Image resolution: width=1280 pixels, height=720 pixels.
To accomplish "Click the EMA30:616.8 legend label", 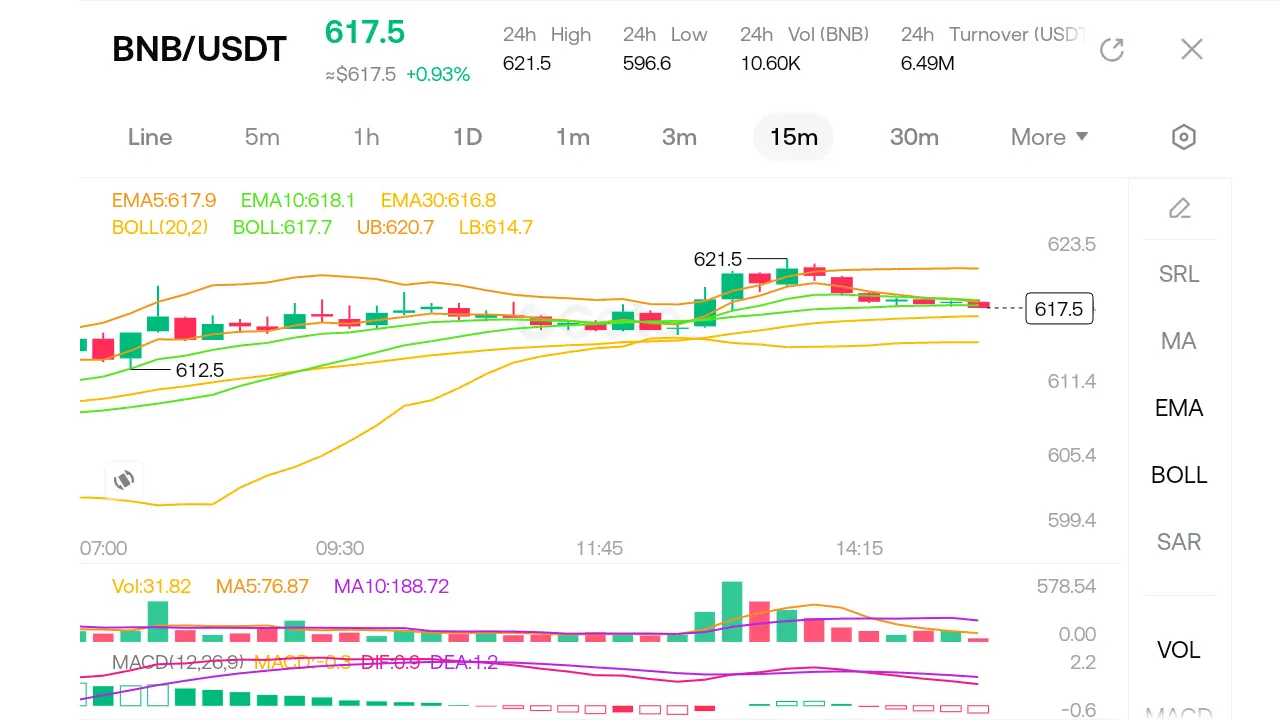I will point(439,200).
